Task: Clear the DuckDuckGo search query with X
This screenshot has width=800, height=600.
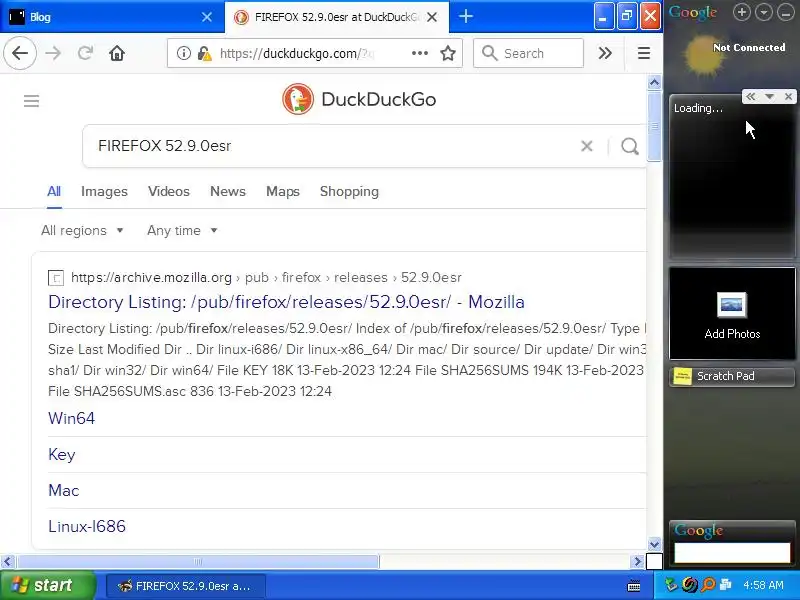Action: pos(587,146)
